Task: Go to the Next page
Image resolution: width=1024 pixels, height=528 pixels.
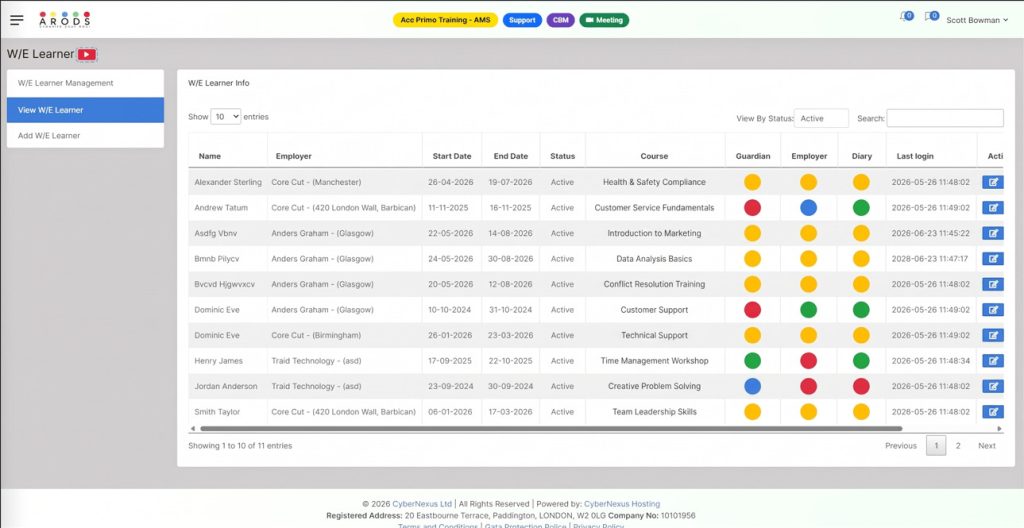Action: [x=987, y=446]
